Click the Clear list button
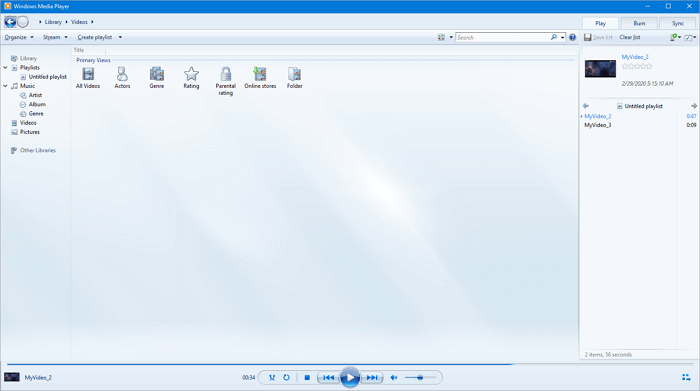700x391 pixels. point(630,37)
